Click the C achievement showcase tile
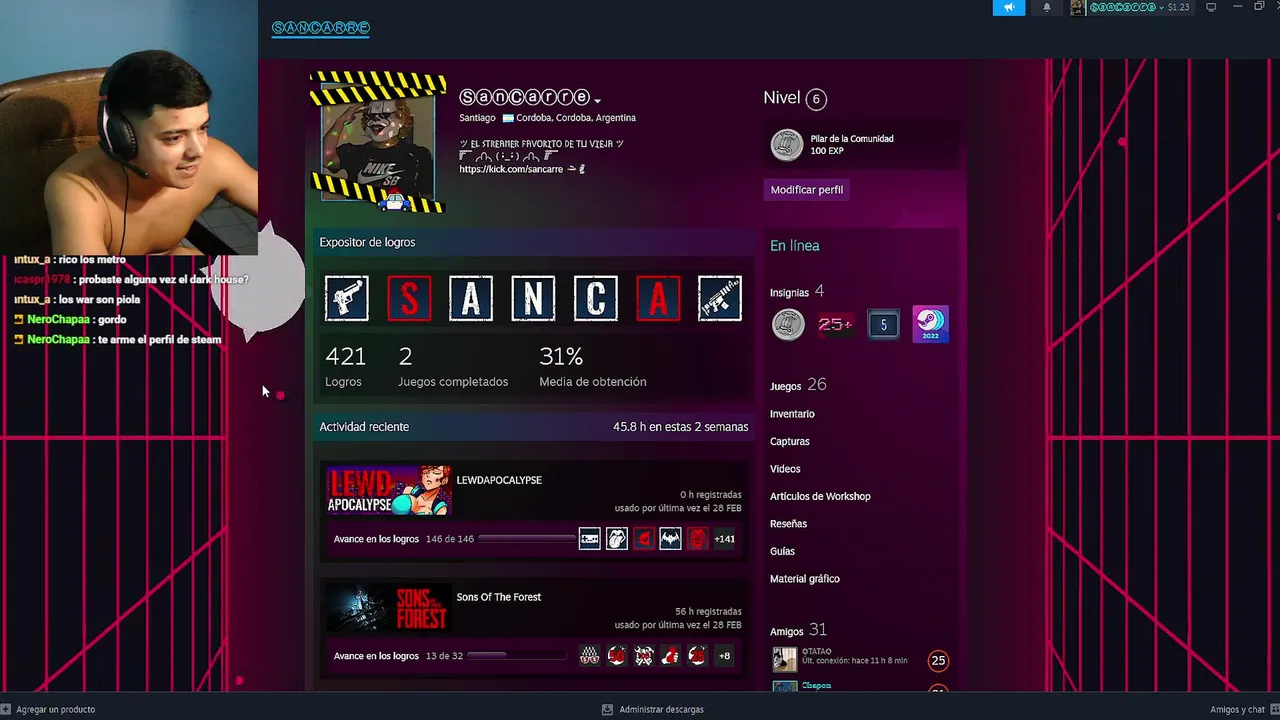This screenshot has width=1280, height=720. click(596, 299)
